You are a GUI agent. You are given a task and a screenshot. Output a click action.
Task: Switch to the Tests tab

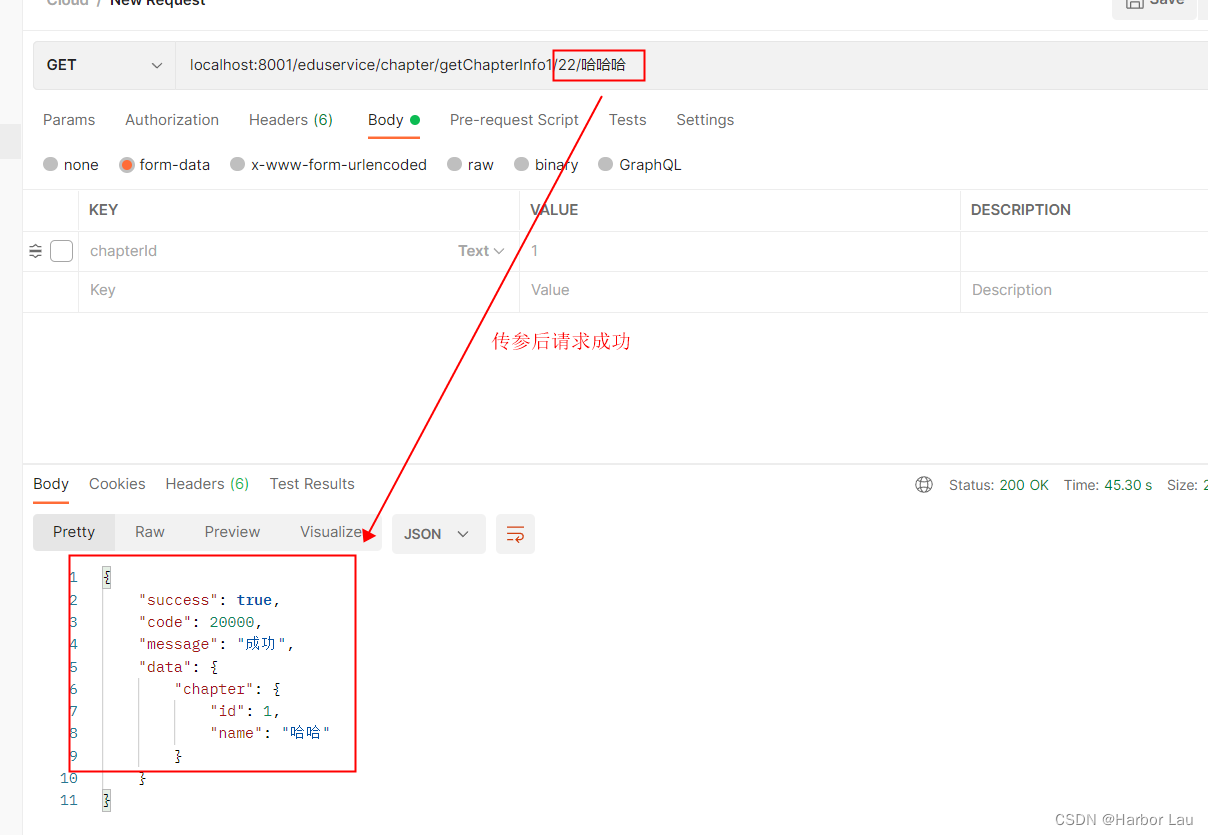click(x=627, y=119)
